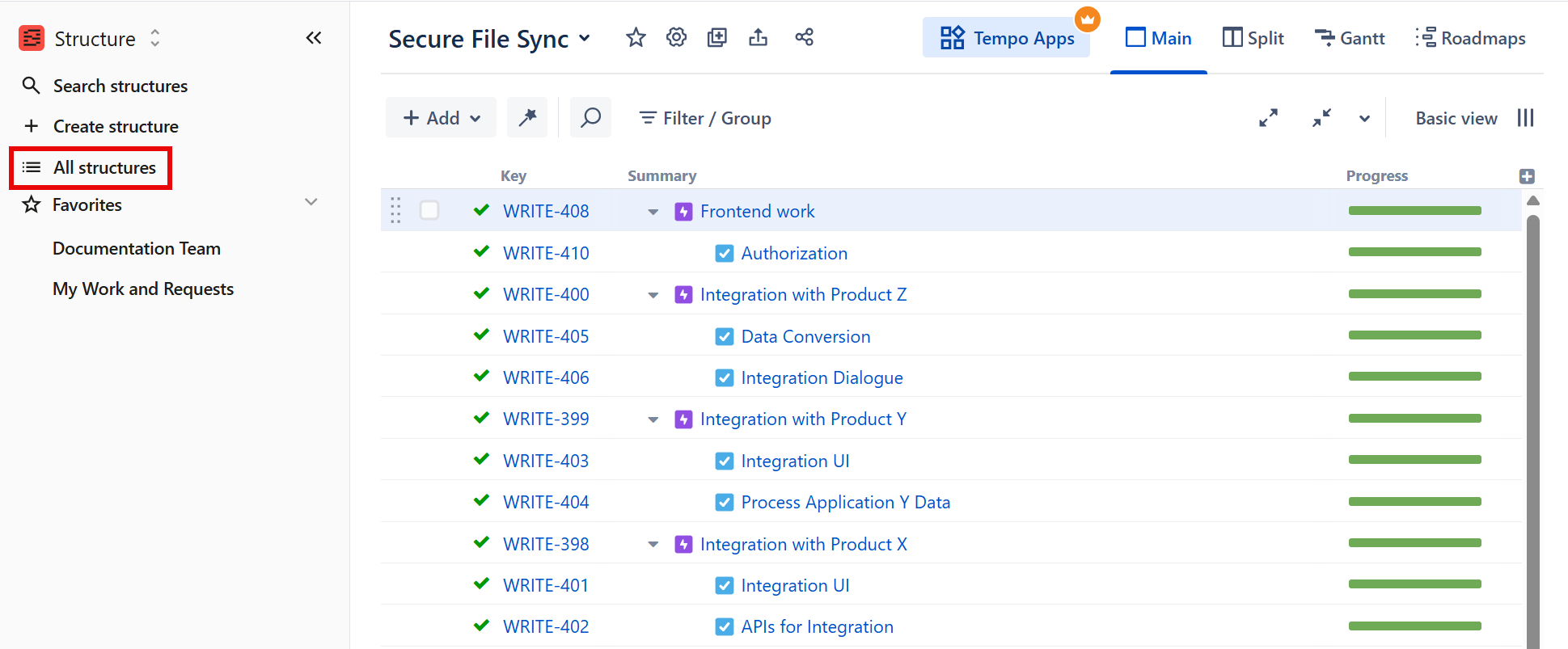Tick the checkbox for WRITE-408 row
This screenshot has height=649, width=1568.
429,211
